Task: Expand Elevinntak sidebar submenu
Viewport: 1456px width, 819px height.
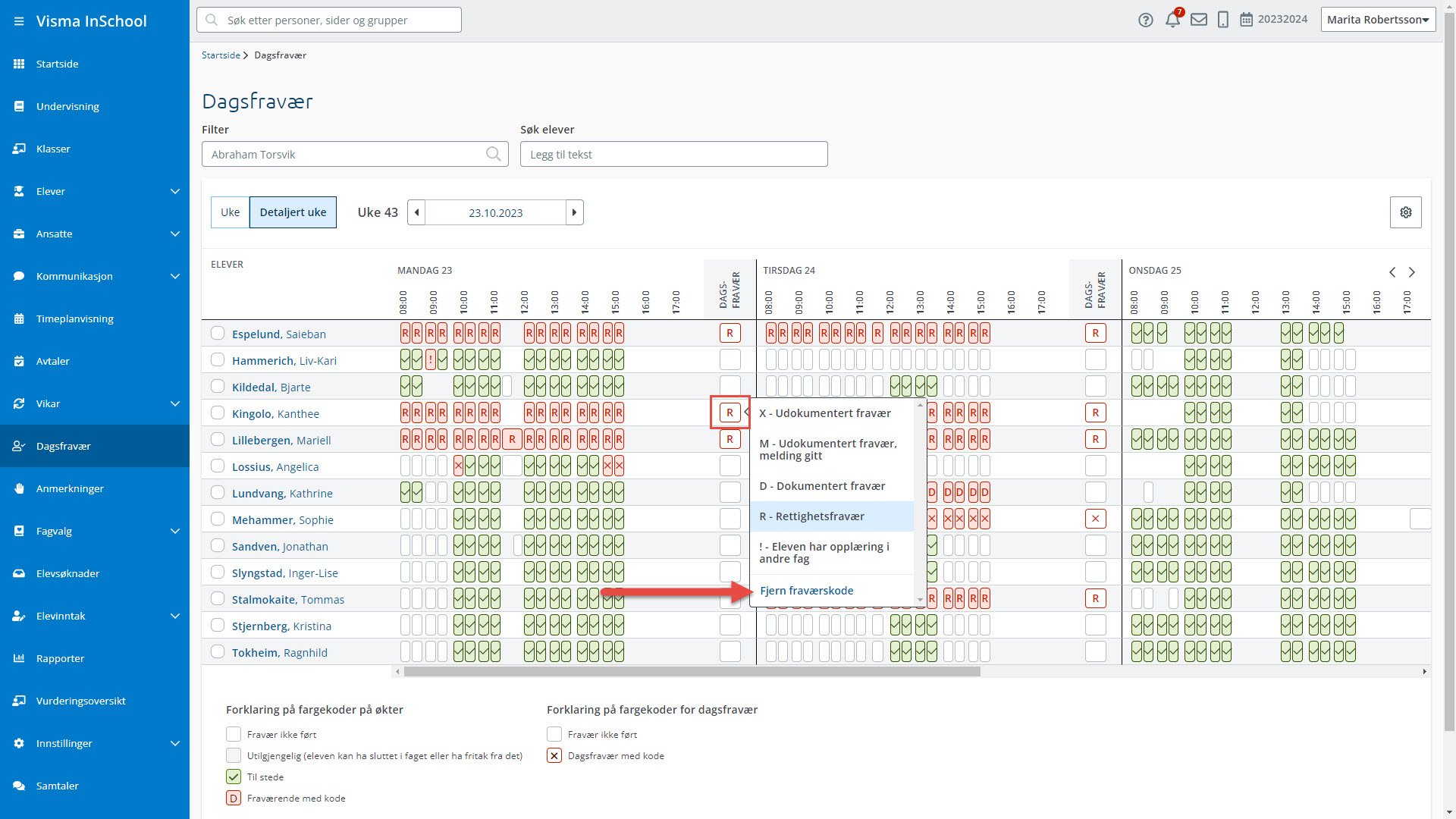Action: (x=175, y=616)
